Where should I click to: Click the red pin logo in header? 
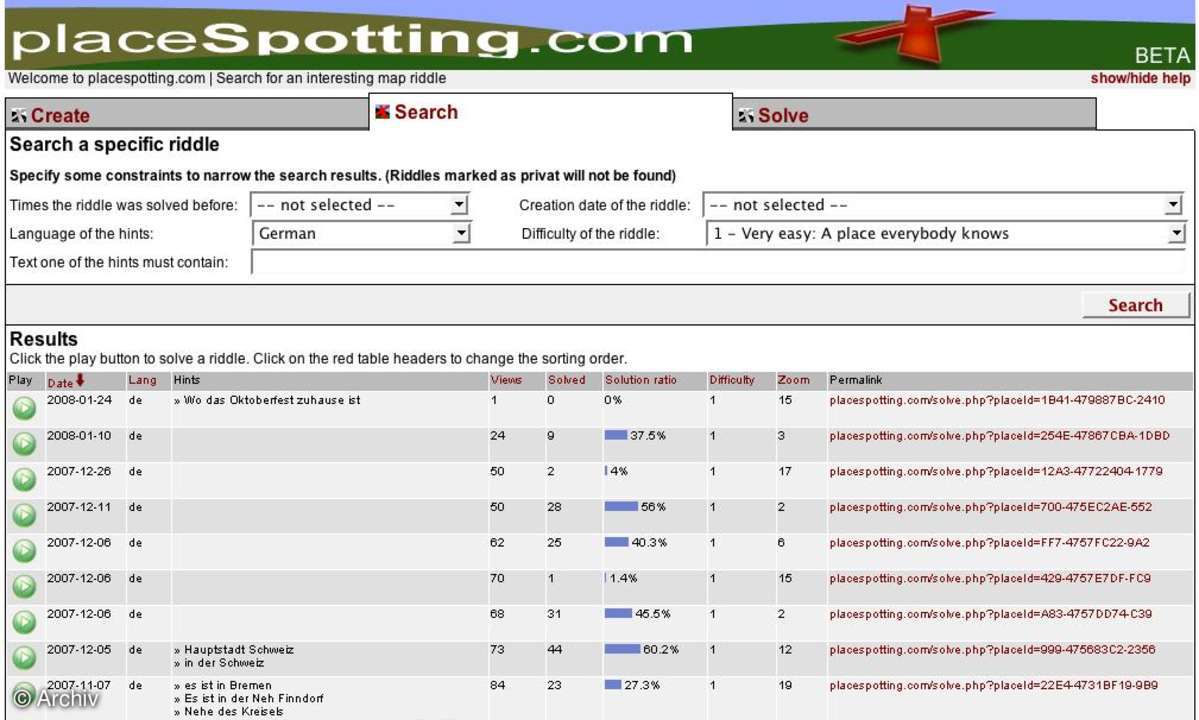[x=914, y=33]
